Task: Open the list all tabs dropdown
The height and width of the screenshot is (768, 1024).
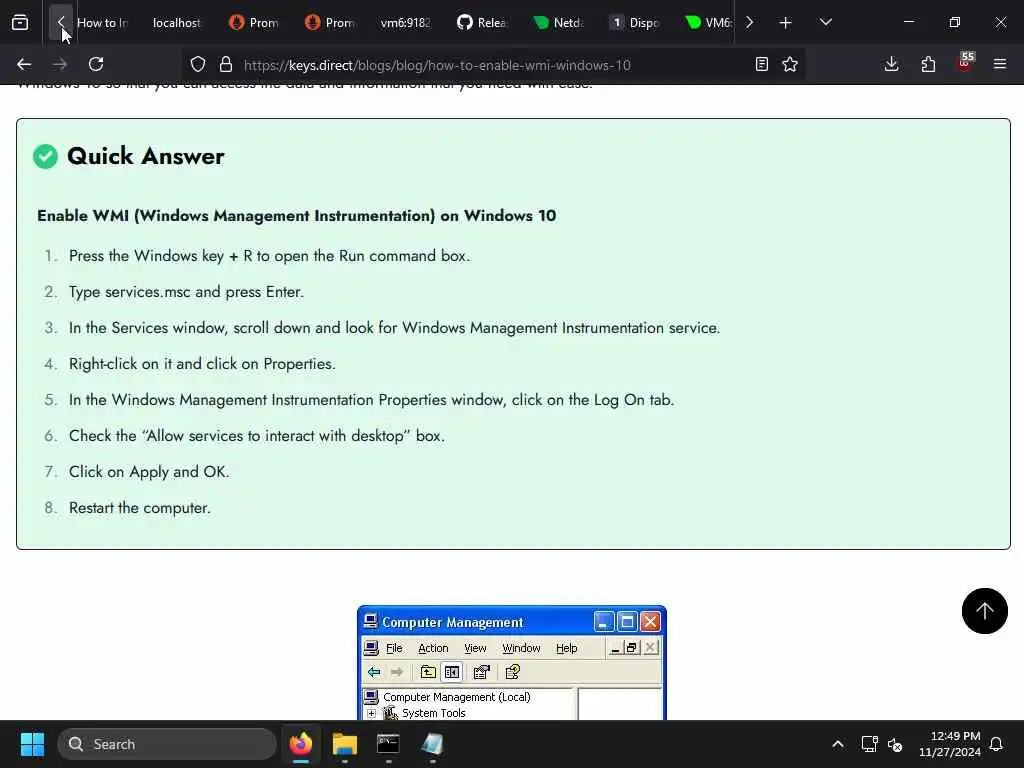Action: tap(825, 22)
